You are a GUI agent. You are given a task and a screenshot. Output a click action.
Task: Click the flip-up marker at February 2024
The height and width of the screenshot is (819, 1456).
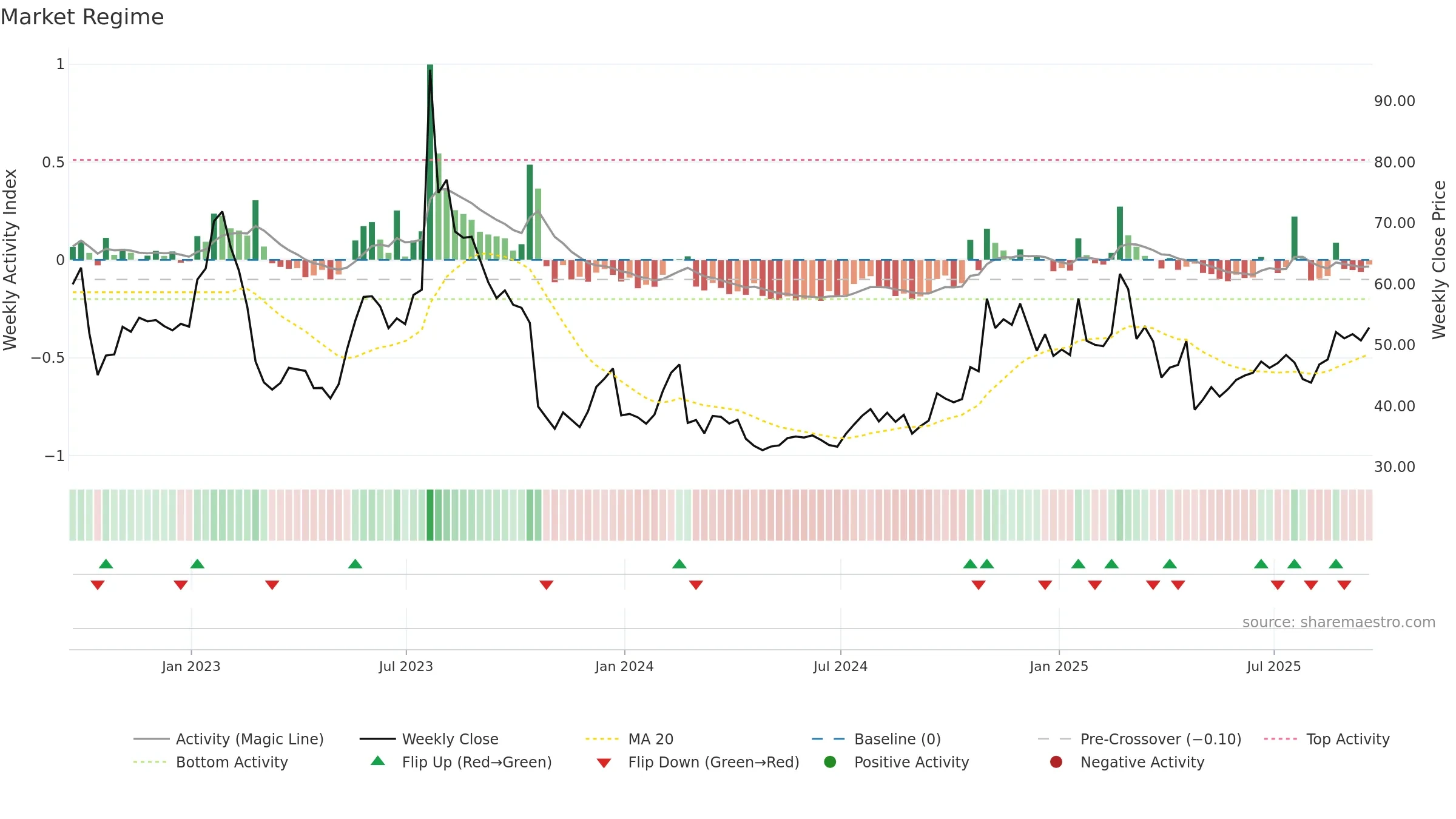click(679, 564)
